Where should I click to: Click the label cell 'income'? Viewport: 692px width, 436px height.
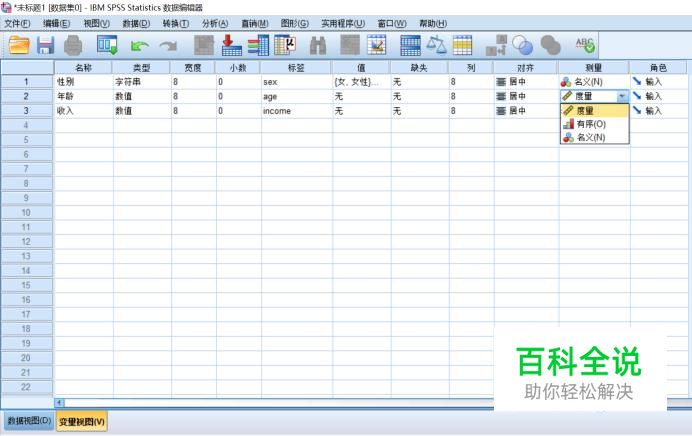click(x=297, y=111)
